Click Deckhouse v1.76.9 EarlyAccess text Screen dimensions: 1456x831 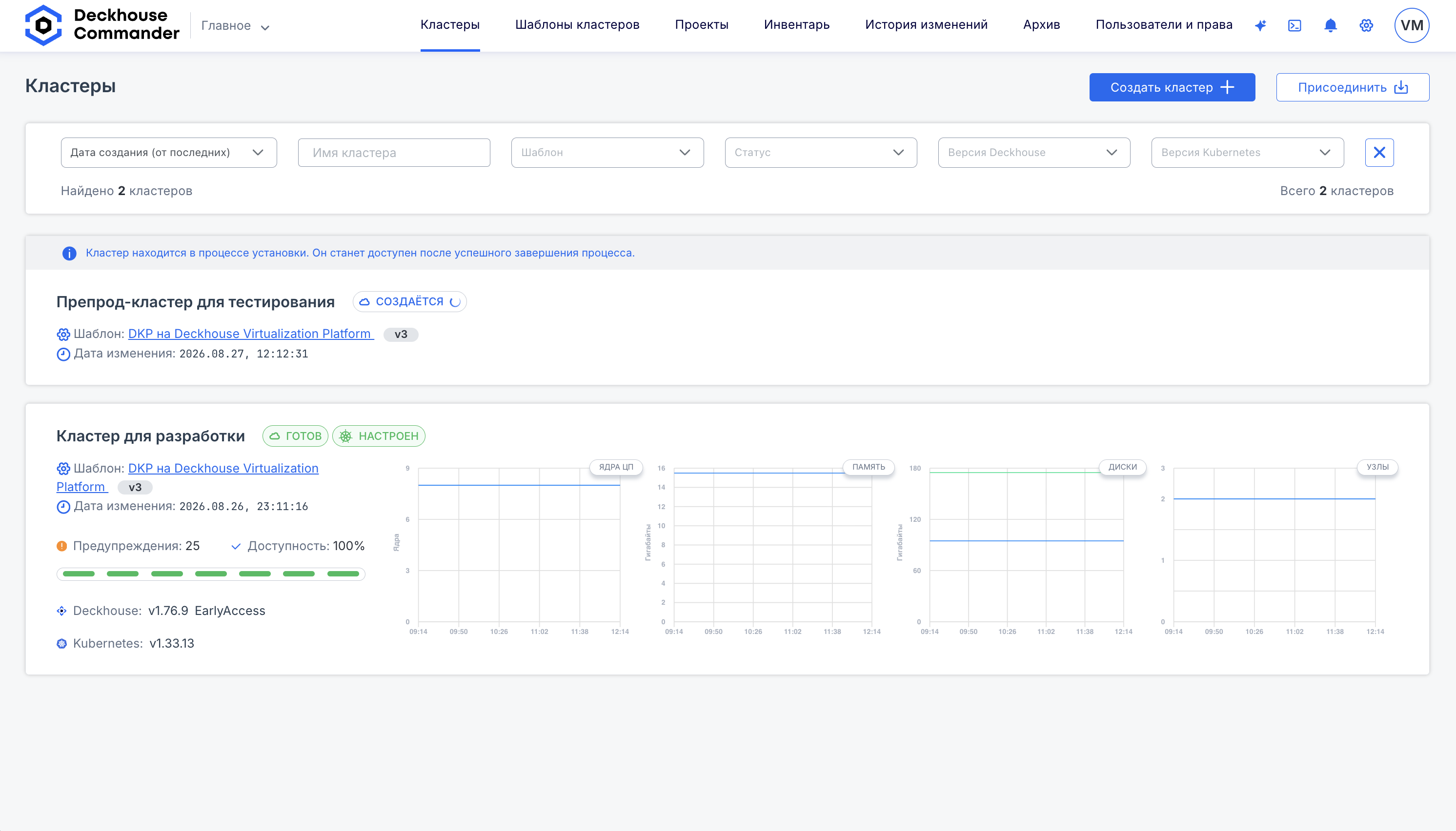pyautogui.click(x=169, y=611)
